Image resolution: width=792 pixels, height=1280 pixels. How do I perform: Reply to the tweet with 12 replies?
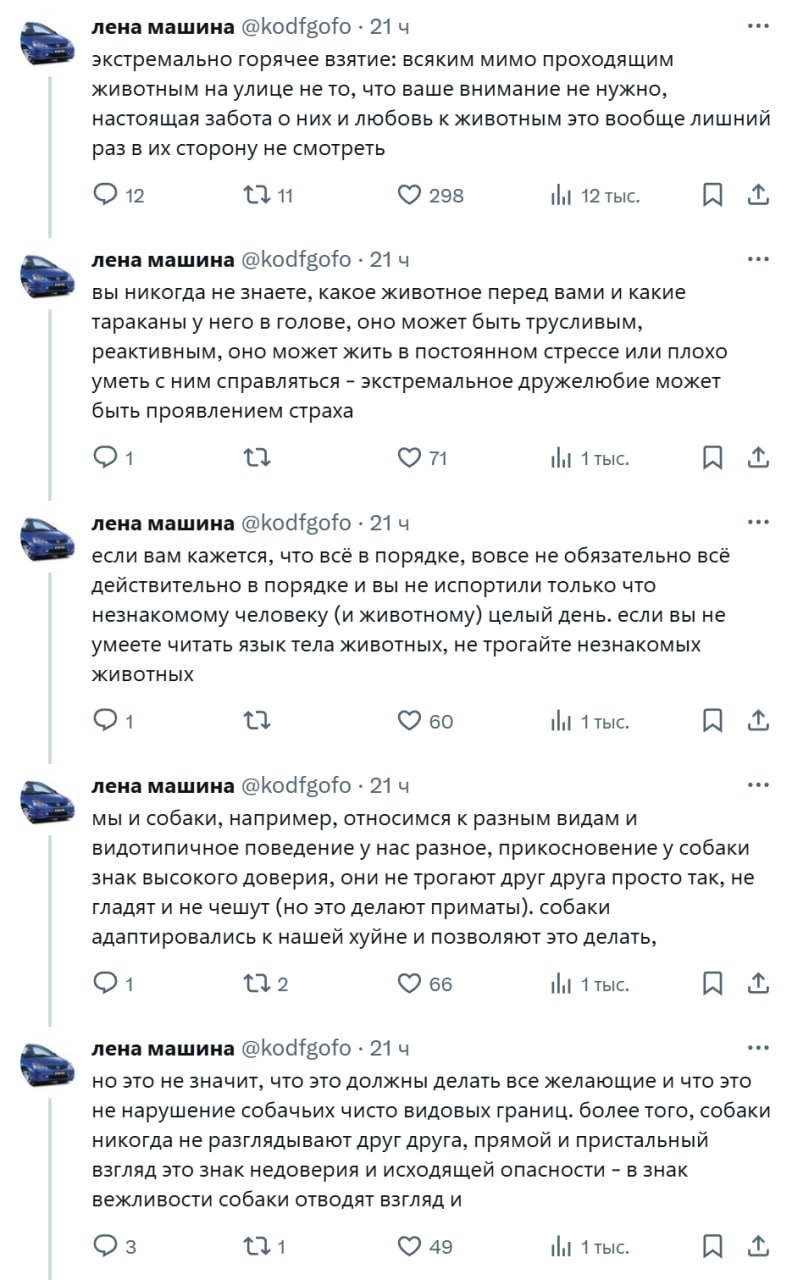[x=106, y=195]
